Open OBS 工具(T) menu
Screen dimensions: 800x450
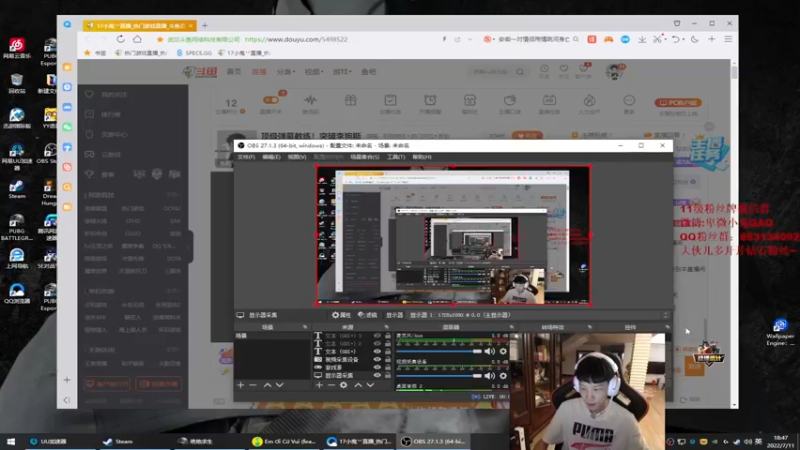[396, 157]
